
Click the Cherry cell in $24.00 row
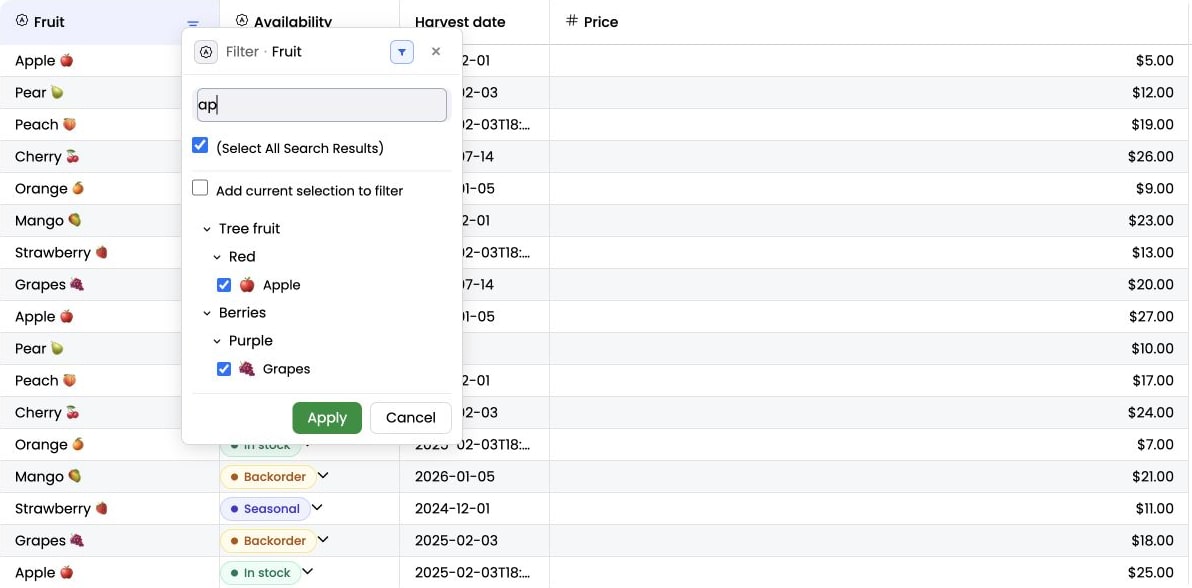(x=109, y=412)
